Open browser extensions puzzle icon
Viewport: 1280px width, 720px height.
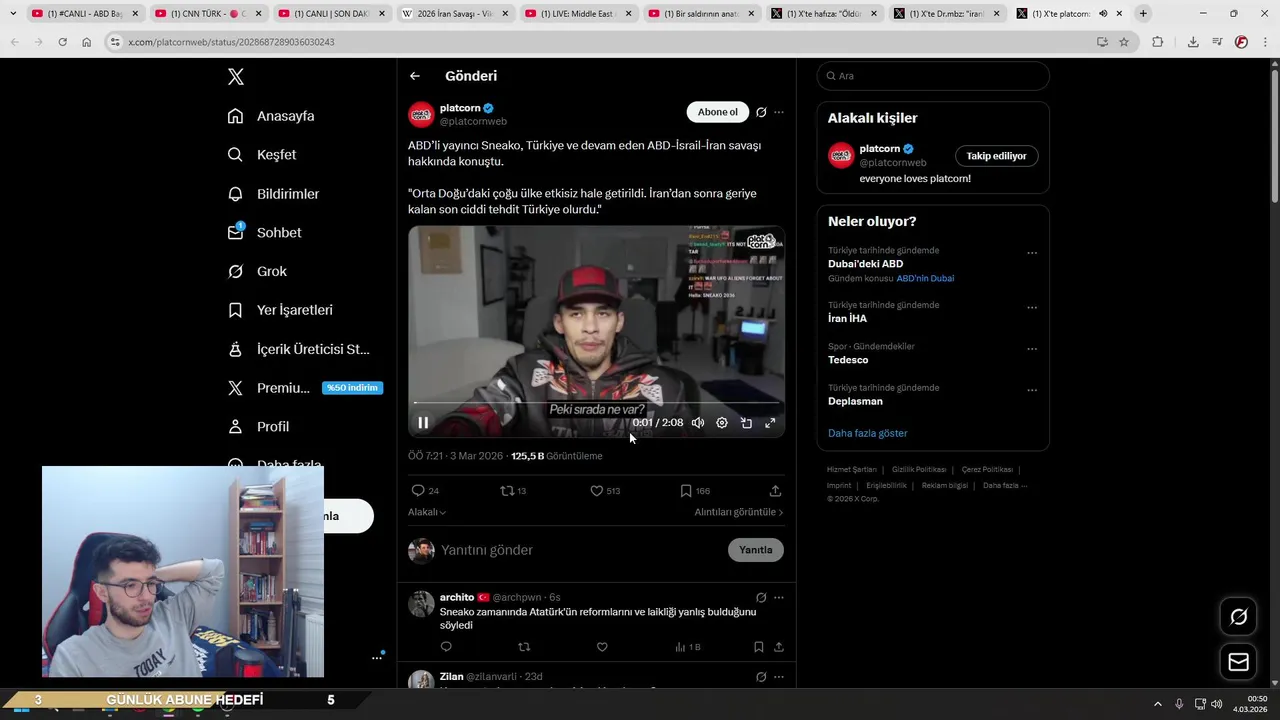click(x=1158, y=42)
